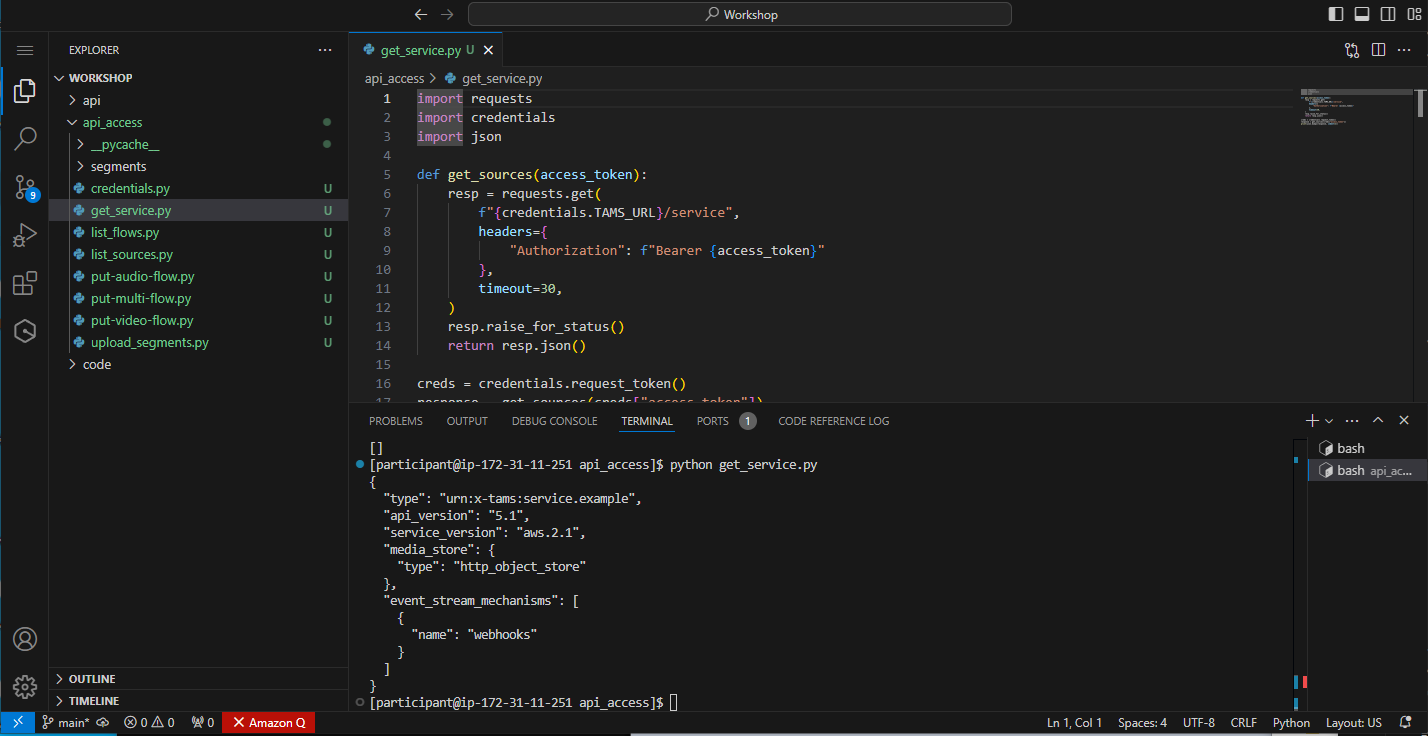The width and height of the screenshot is (1428, 736).
Task: Open upload_segments.py file
Action: click(198, 342)
